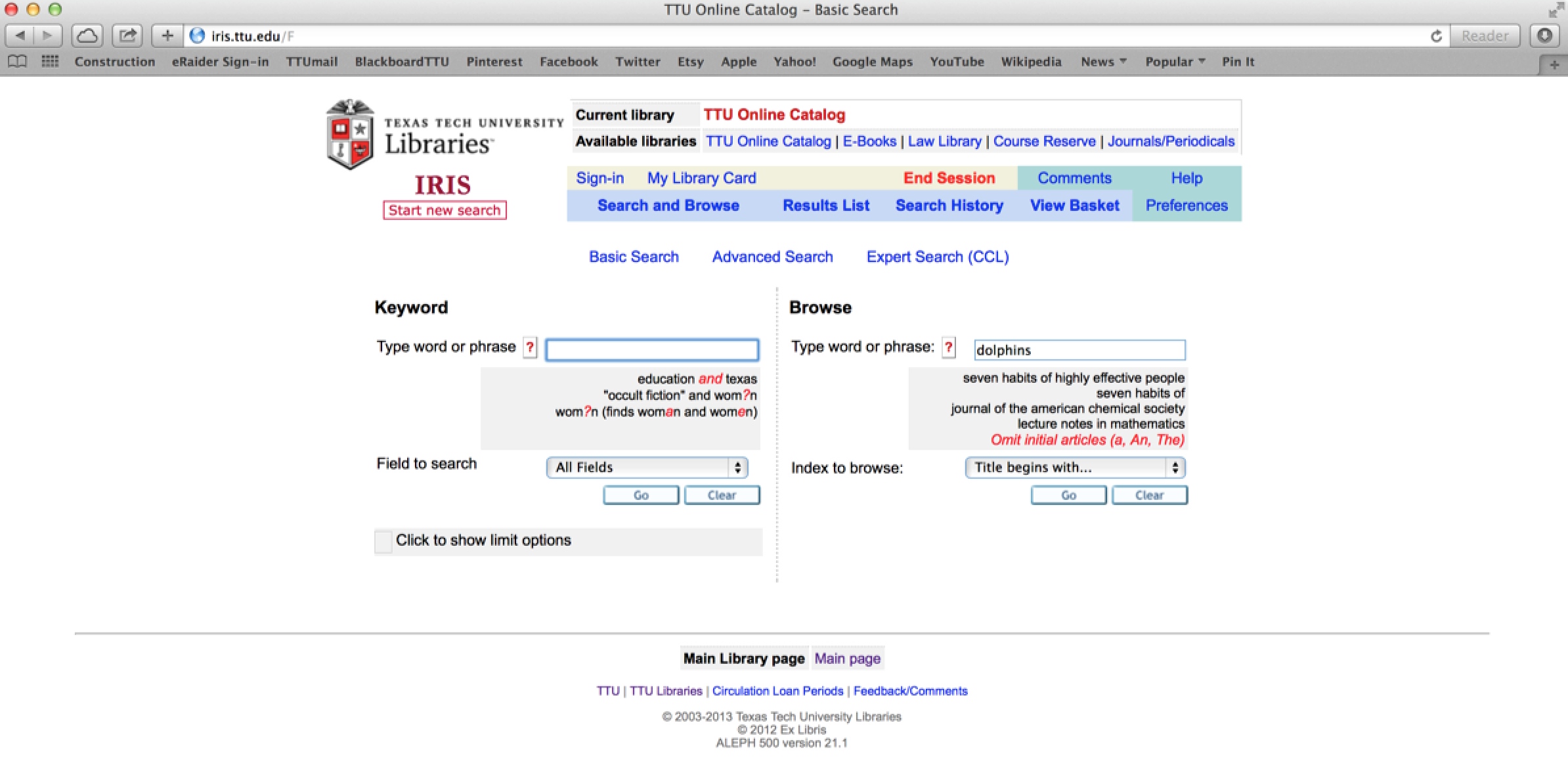Open the Index to browse dropdown
Screen dimensions: 1568x771
tap(1075, 467)
